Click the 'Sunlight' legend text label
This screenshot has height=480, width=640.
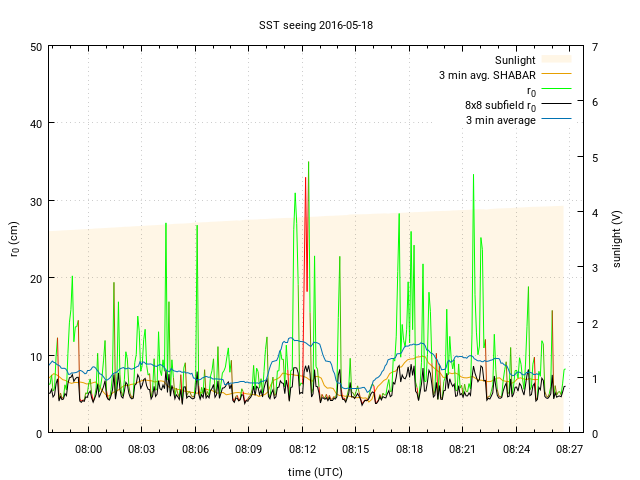[515, 60]
